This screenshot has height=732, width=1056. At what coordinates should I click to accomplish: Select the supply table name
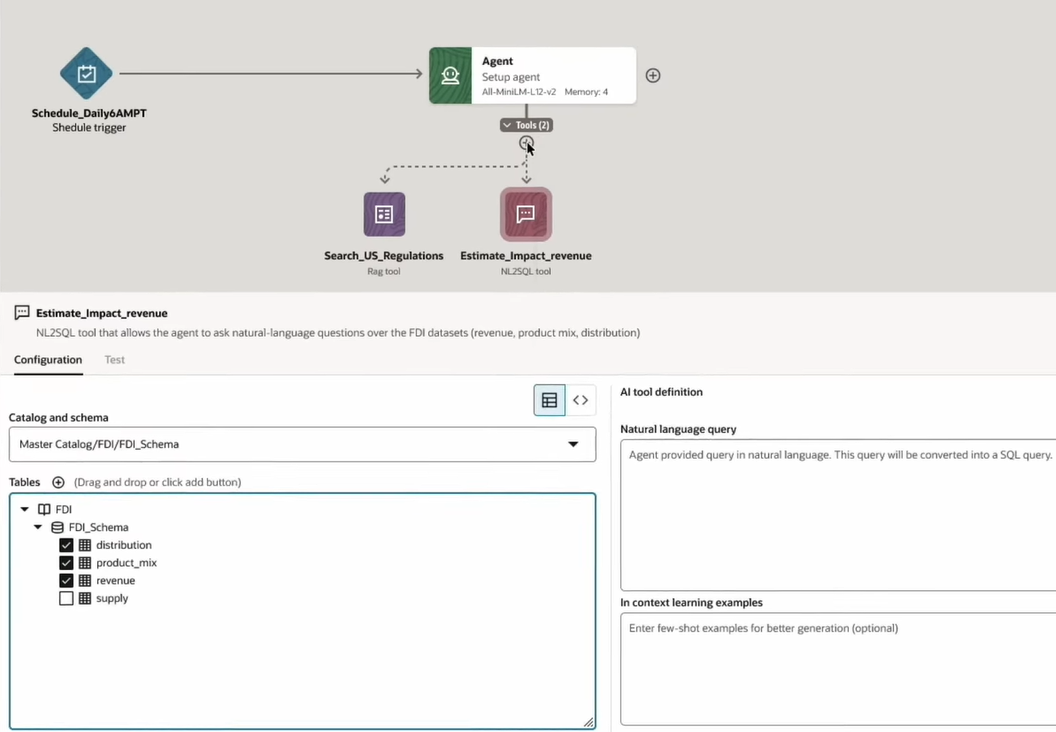click(x=112, y=598)
